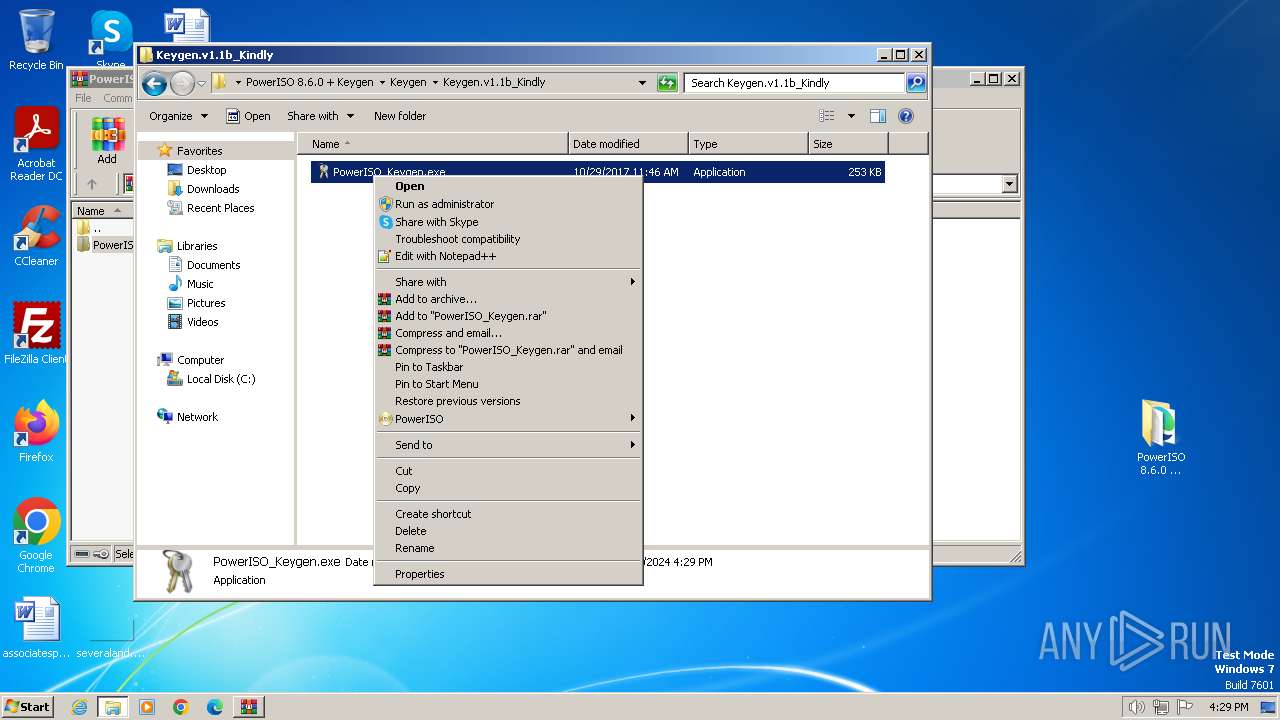Click the volume icon in system tray

1136,707
